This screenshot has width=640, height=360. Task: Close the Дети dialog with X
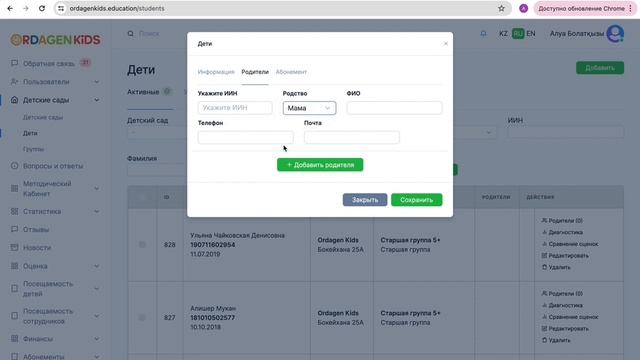pos(446,43)
